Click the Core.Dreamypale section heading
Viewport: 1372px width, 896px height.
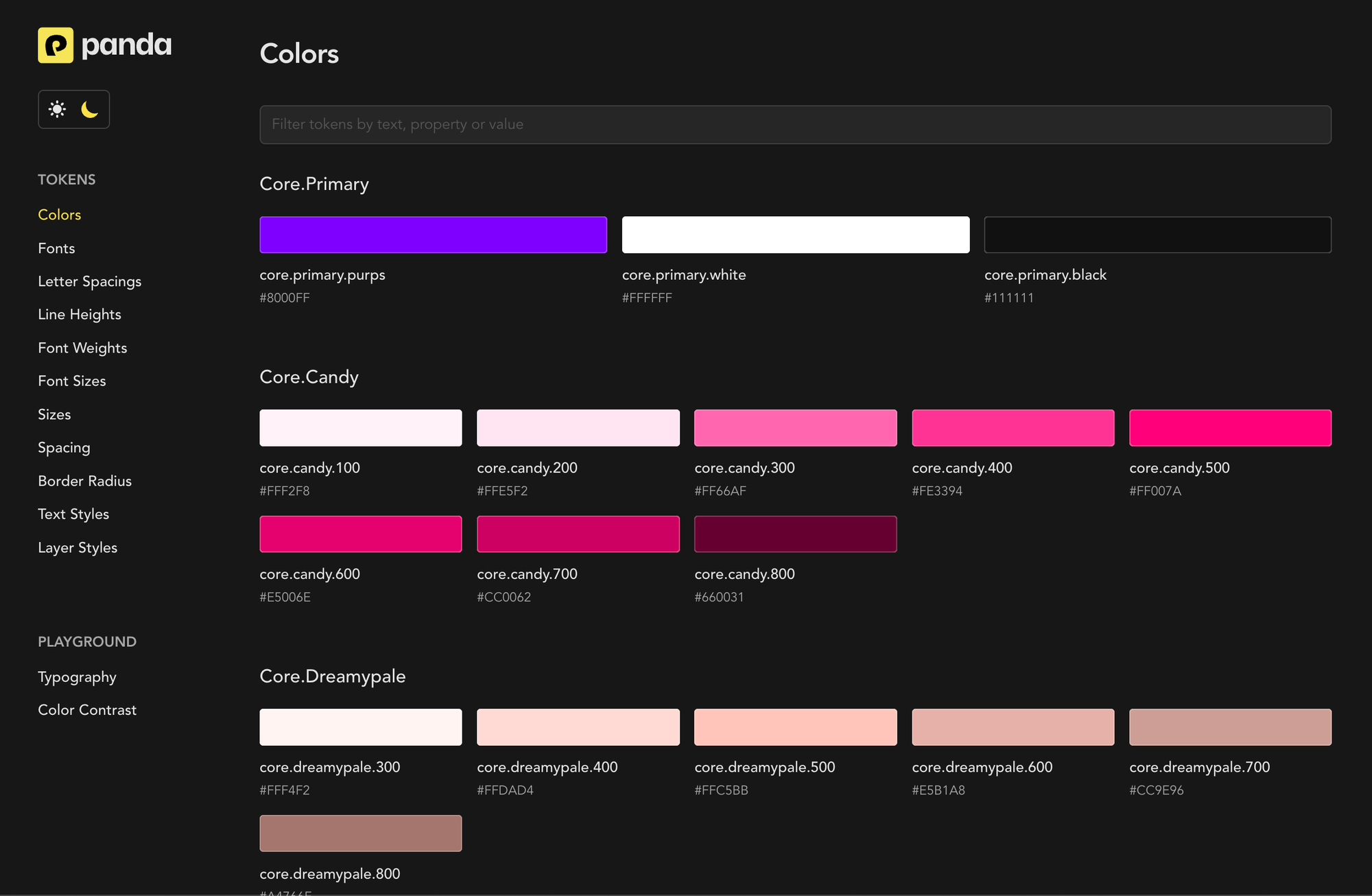[333, 676]
